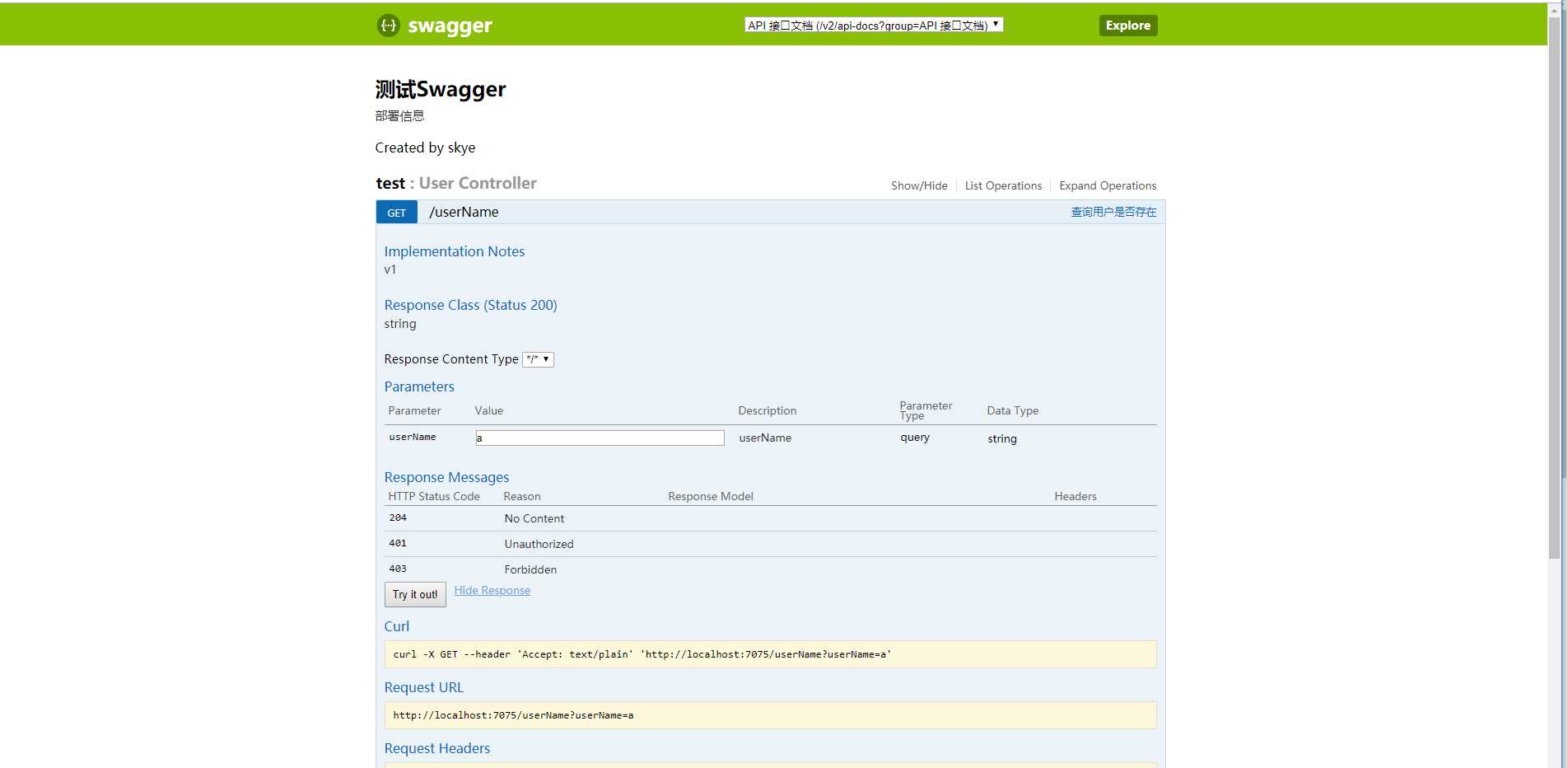Click the Request URL code block
Image resolution: width=1568 pixels, height=768 pixels.
[x=770, y=715]
